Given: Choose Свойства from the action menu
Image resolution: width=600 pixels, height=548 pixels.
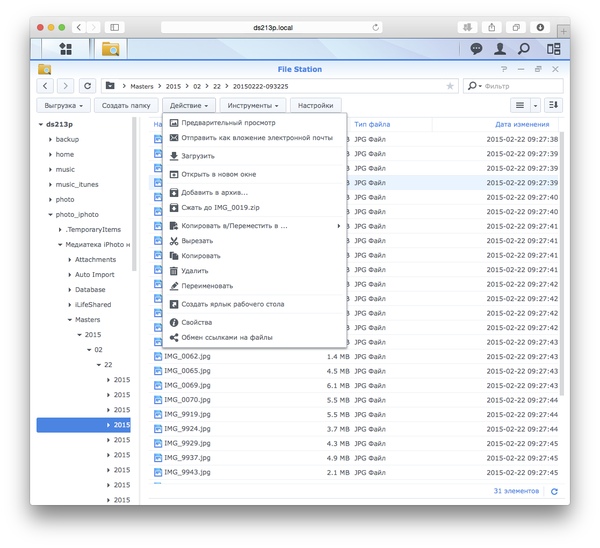Looking at the screenshot, I should pos(254,323).
